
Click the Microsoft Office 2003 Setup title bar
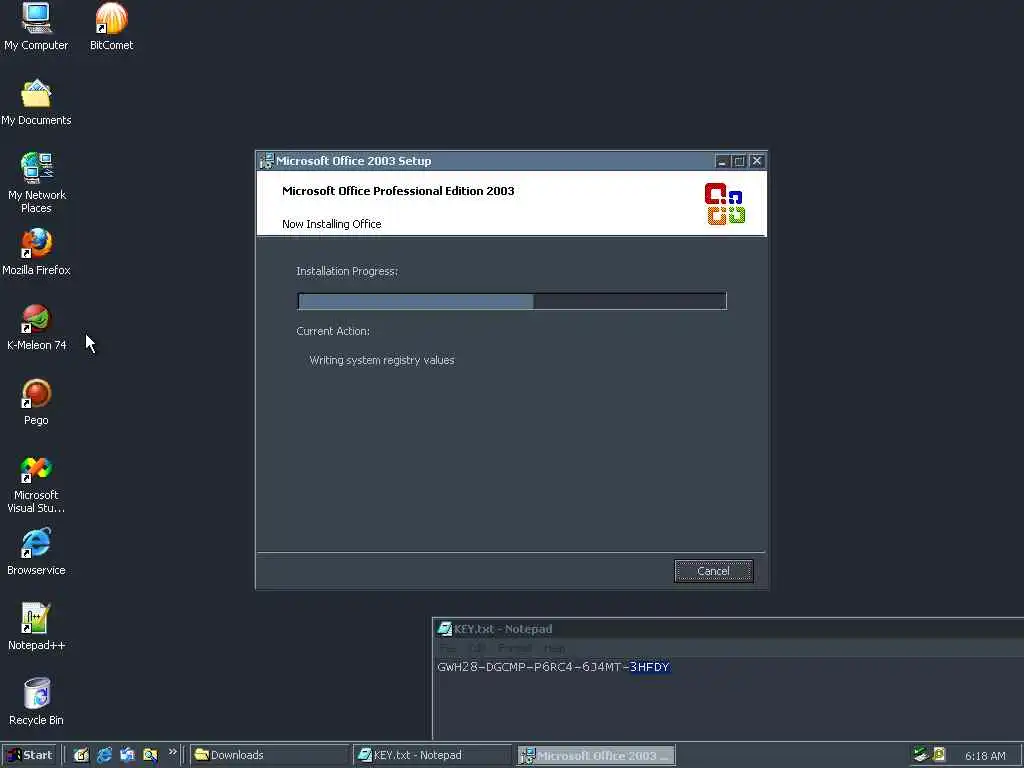pos(511,161)
